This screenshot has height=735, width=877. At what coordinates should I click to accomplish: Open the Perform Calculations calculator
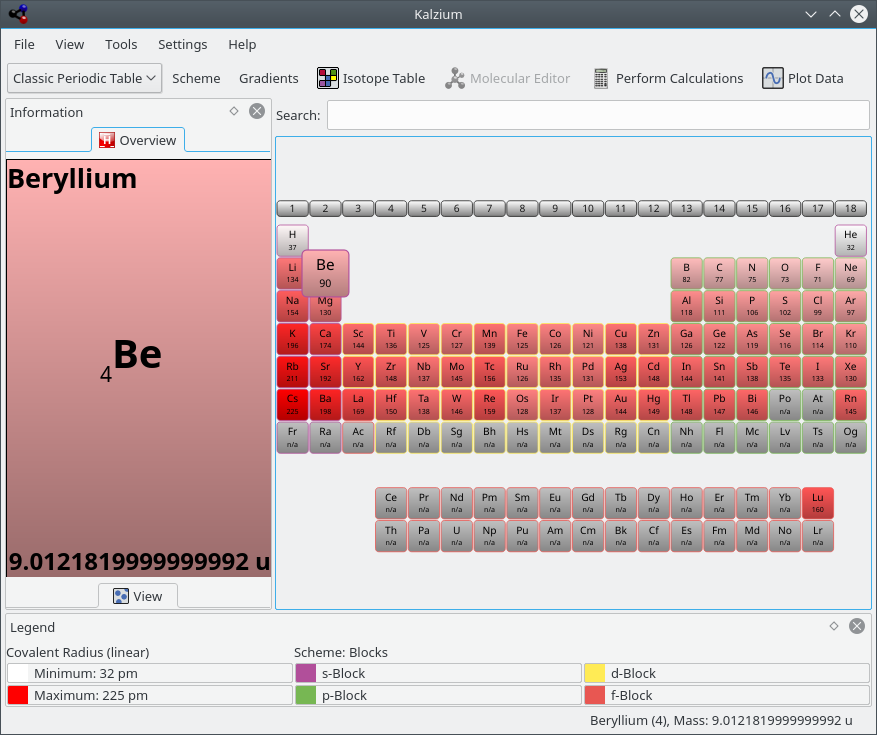click(668, 78)
